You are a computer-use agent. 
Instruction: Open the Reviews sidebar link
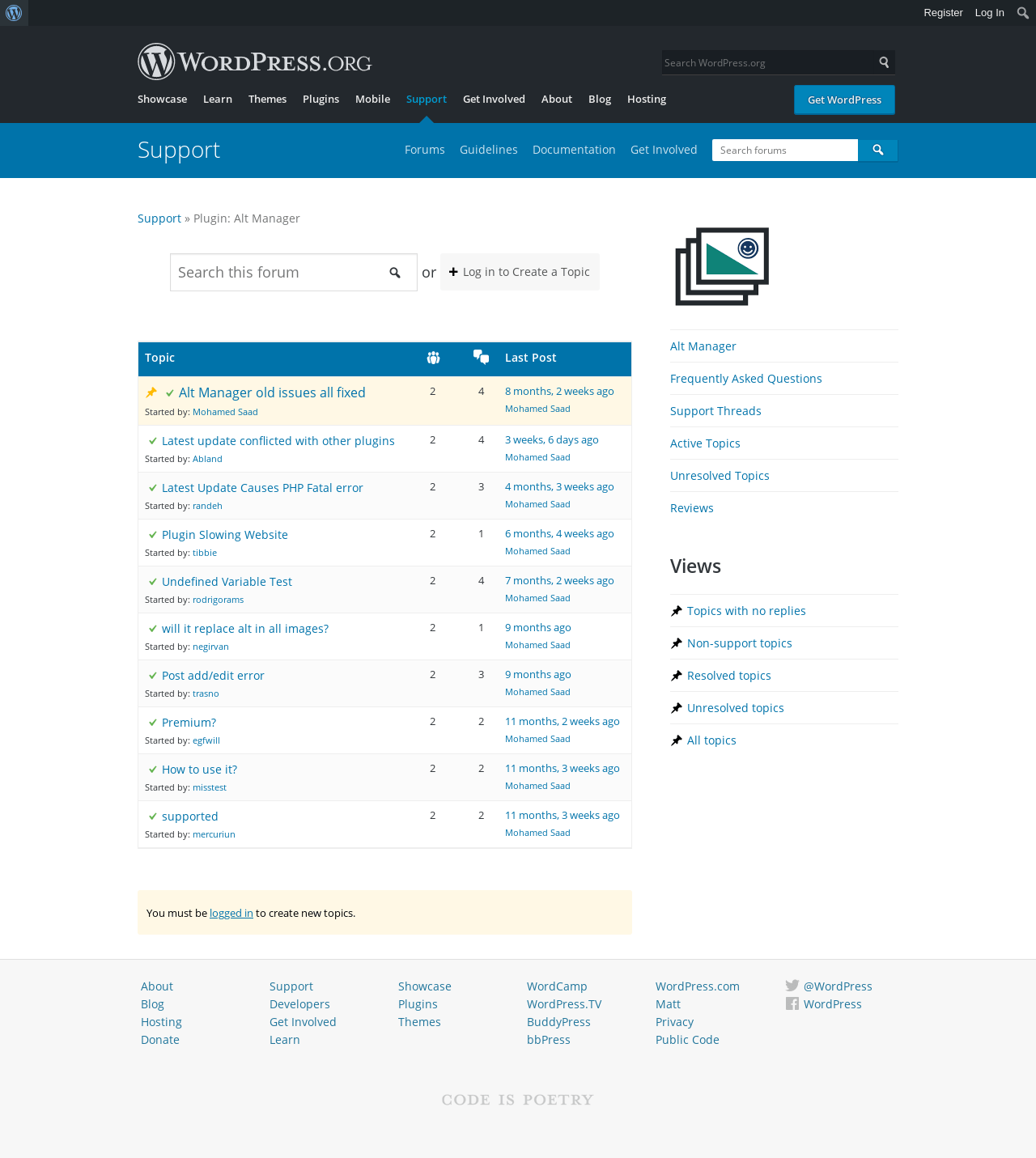692,508
